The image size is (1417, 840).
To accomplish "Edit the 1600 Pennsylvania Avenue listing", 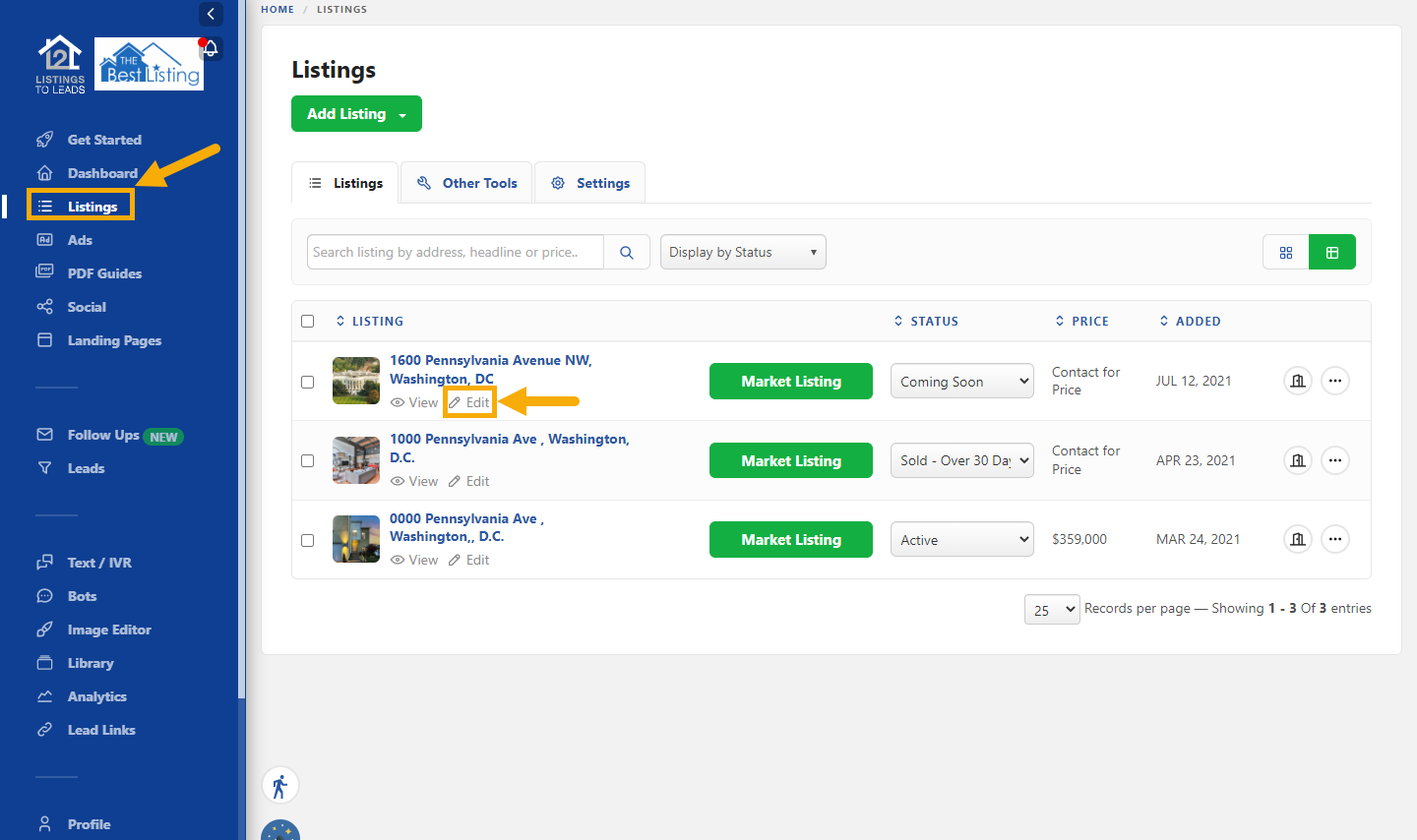I will pos(469,402).
